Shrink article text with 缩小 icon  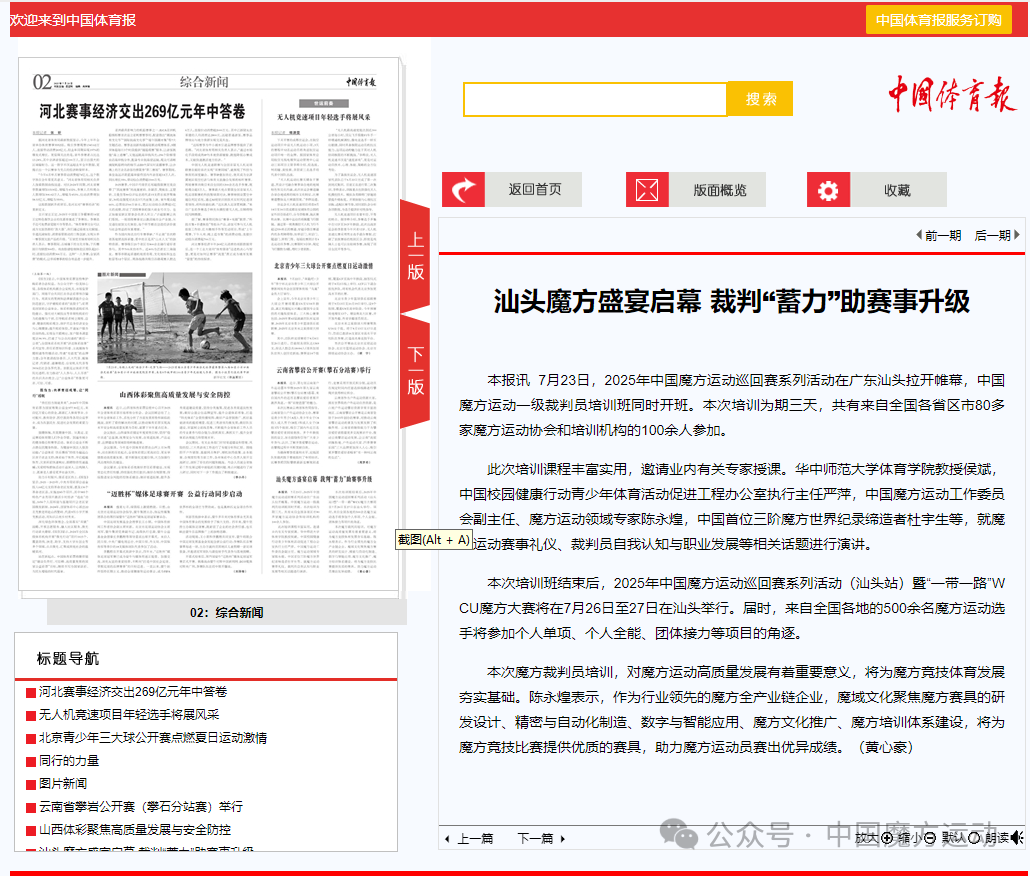coord(930,838)
